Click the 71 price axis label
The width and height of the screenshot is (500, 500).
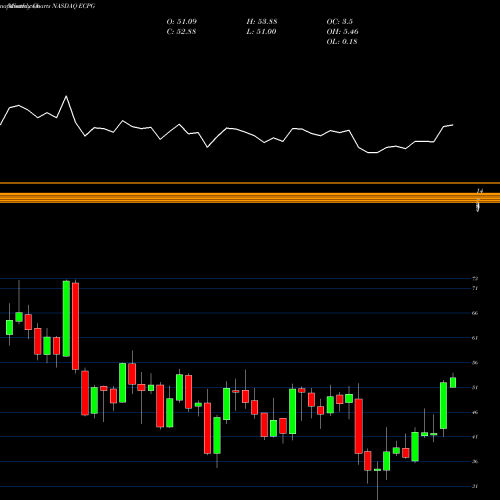[475, 288]
